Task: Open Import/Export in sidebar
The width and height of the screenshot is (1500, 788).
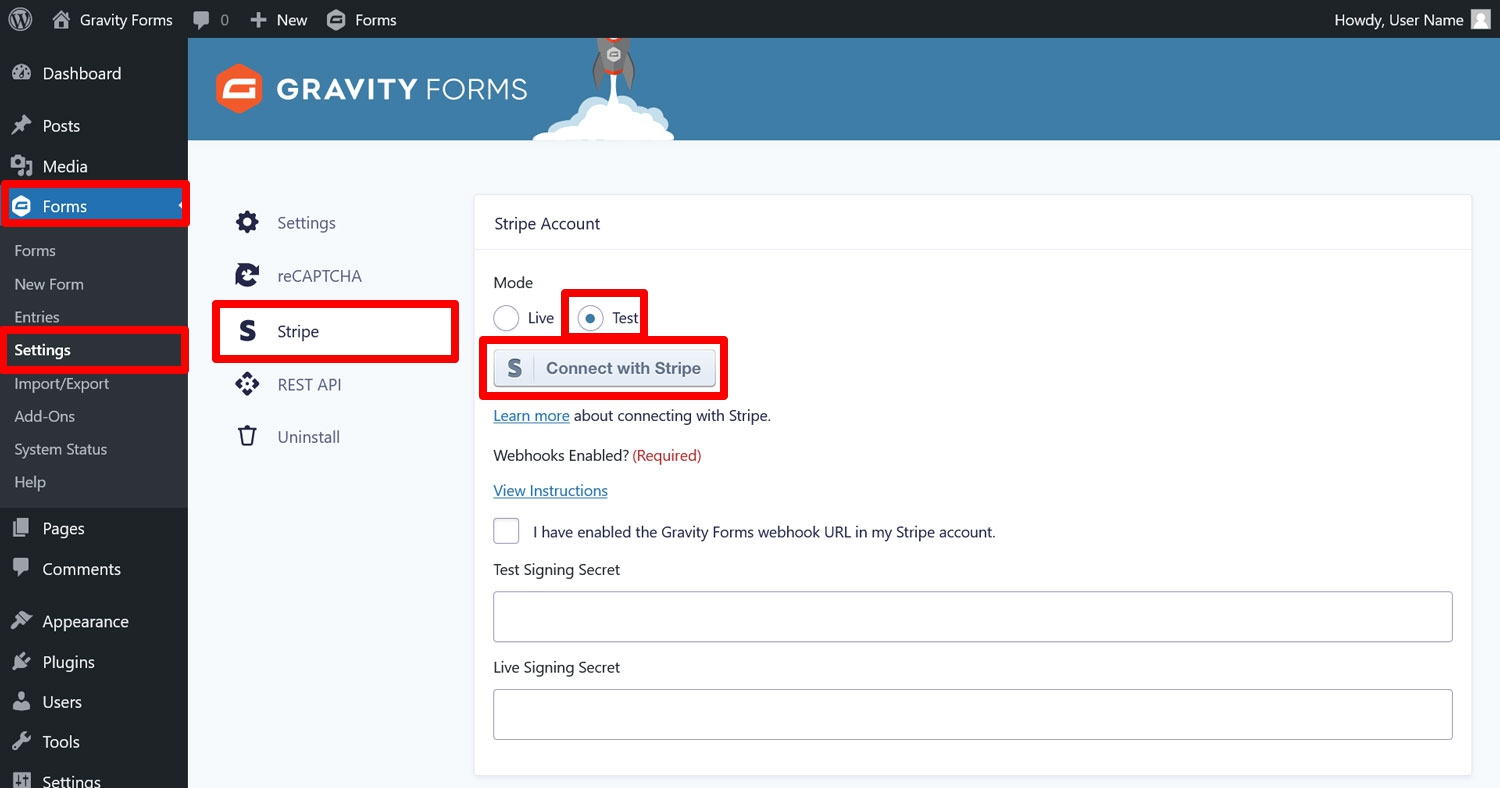Action: (x=62, y=384)
